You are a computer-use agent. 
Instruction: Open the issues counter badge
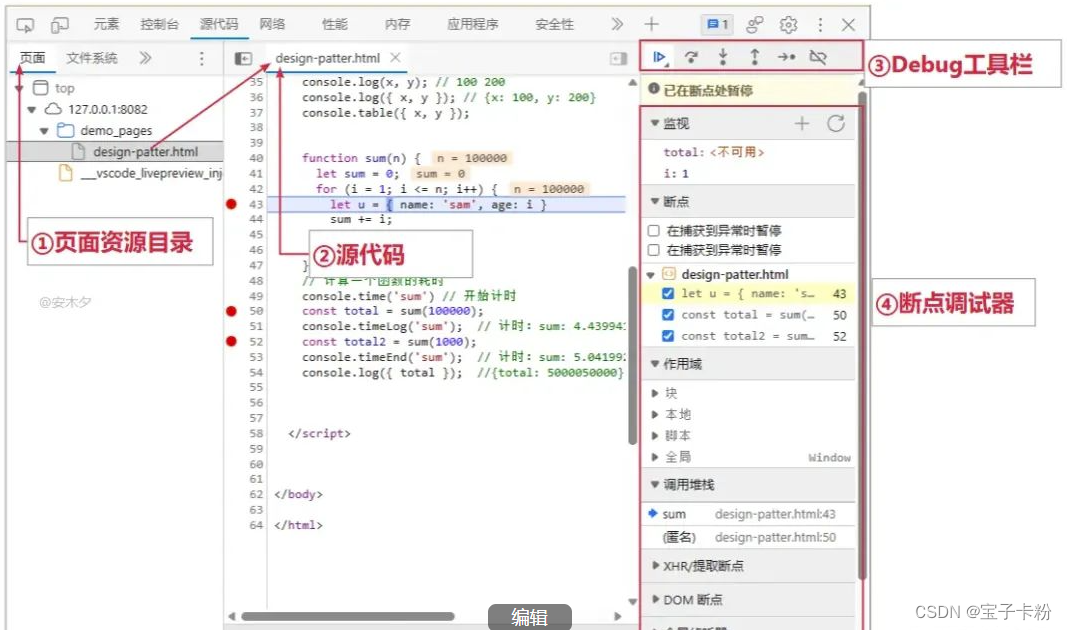[717, 24]
